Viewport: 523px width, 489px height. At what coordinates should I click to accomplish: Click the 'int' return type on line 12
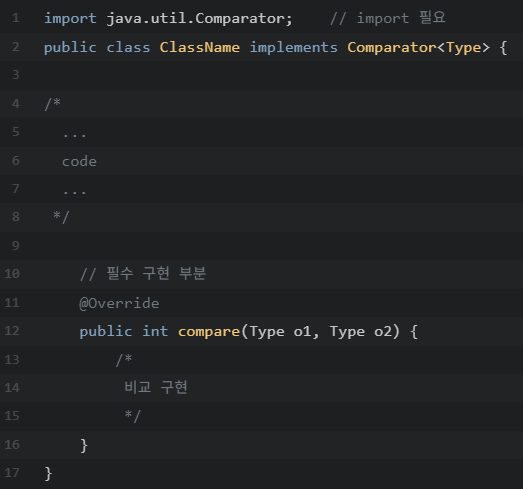(x=155, y=332)
